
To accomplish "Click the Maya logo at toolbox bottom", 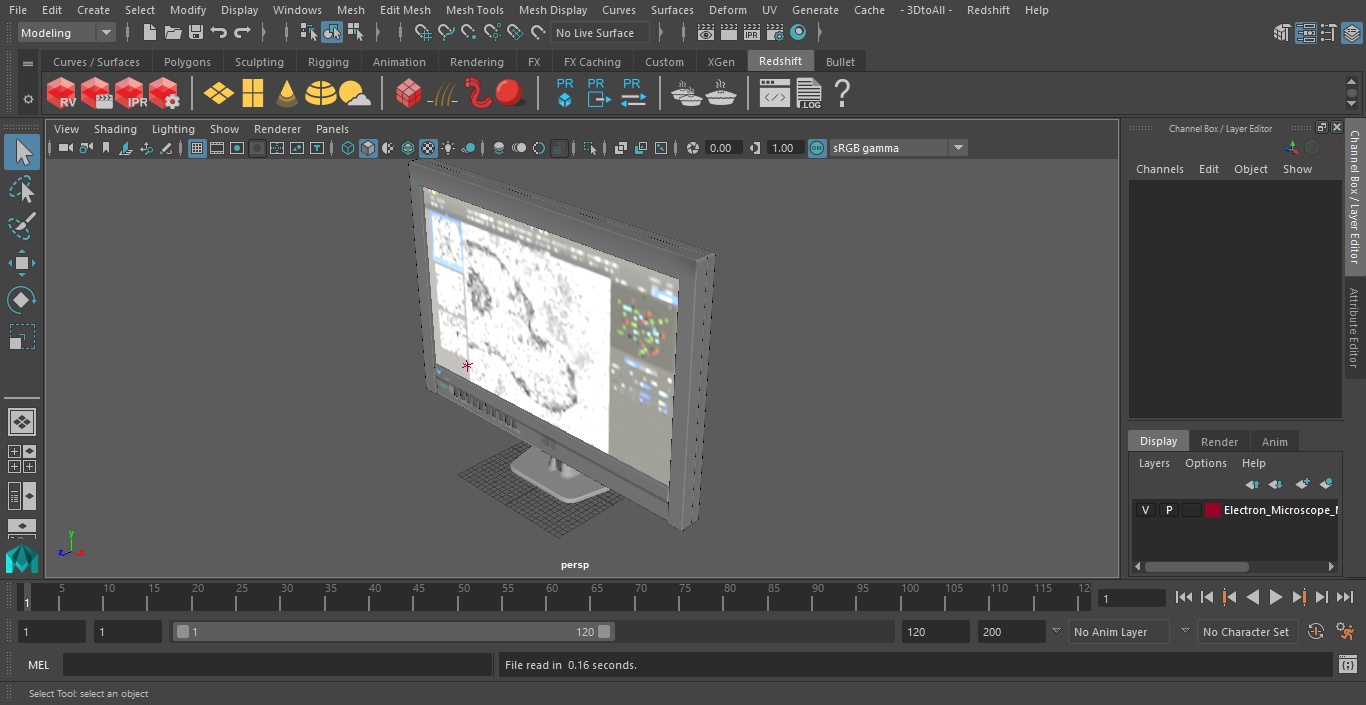I will tap(21, 559).
